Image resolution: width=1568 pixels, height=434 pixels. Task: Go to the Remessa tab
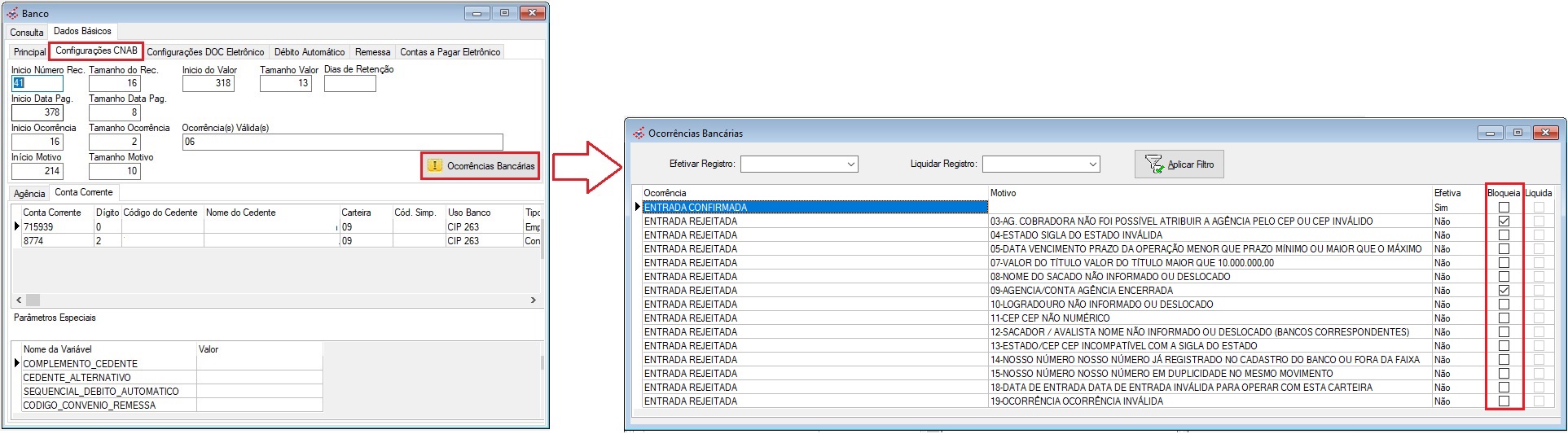tap(372, 52)
